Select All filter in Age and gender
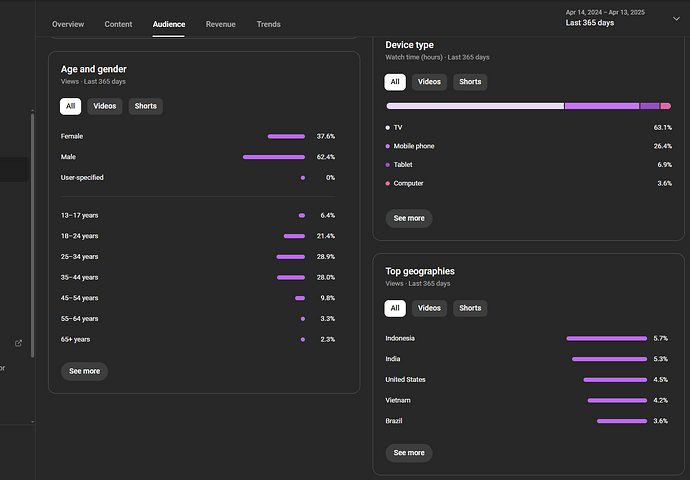The width and height of the screenshot is (690, 480). 70,106
